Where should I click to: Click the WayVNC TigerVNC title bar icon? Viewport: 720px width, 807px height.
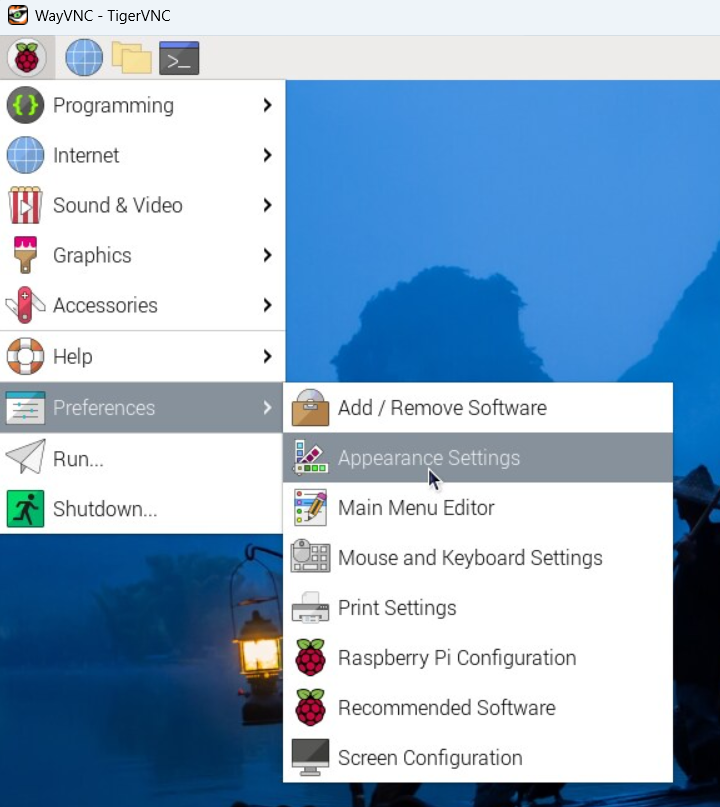pyautogui.click(x=17, y=15)
